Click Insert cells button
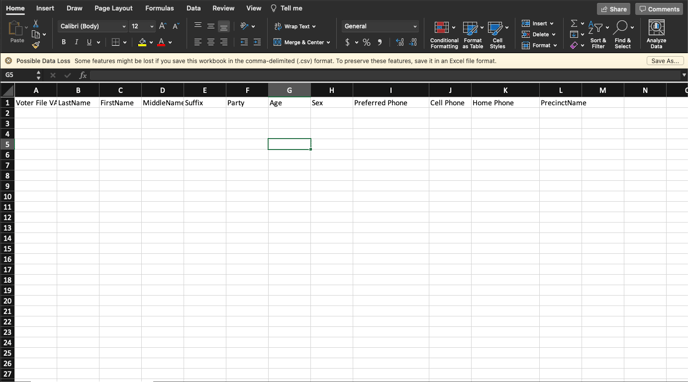Image resolution: width=688 pixels, height=382 pixels. (537, 23)
